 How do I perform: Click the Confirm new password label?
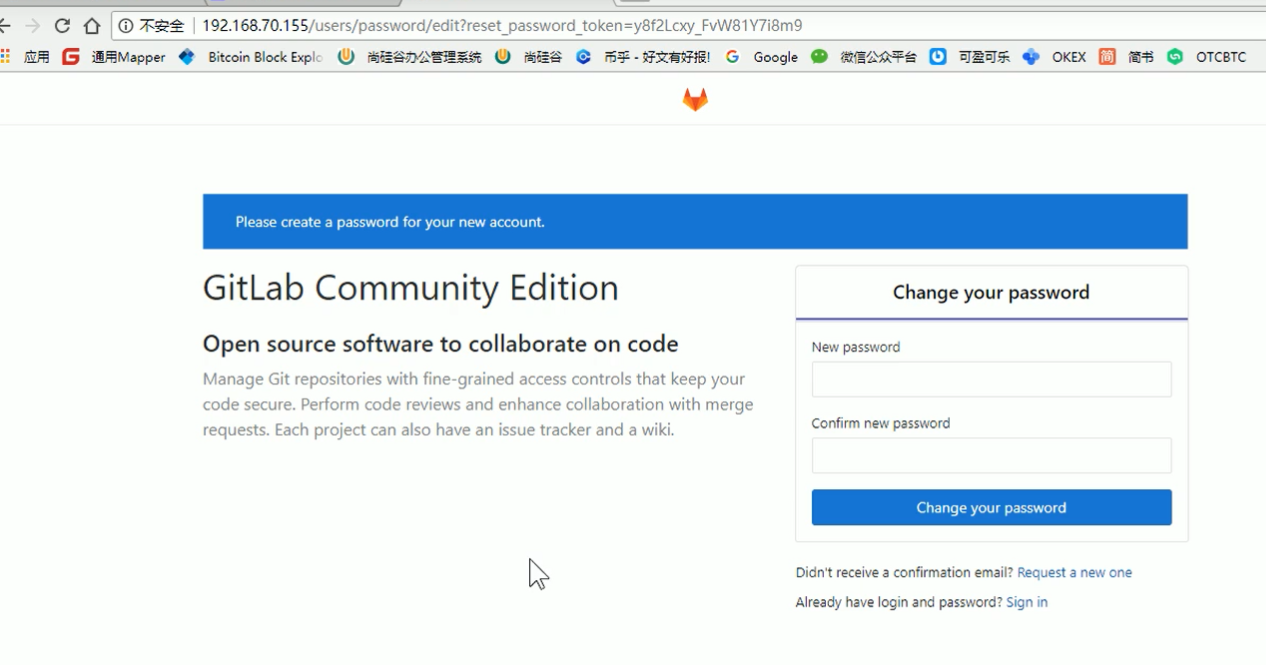pos(881,423)
